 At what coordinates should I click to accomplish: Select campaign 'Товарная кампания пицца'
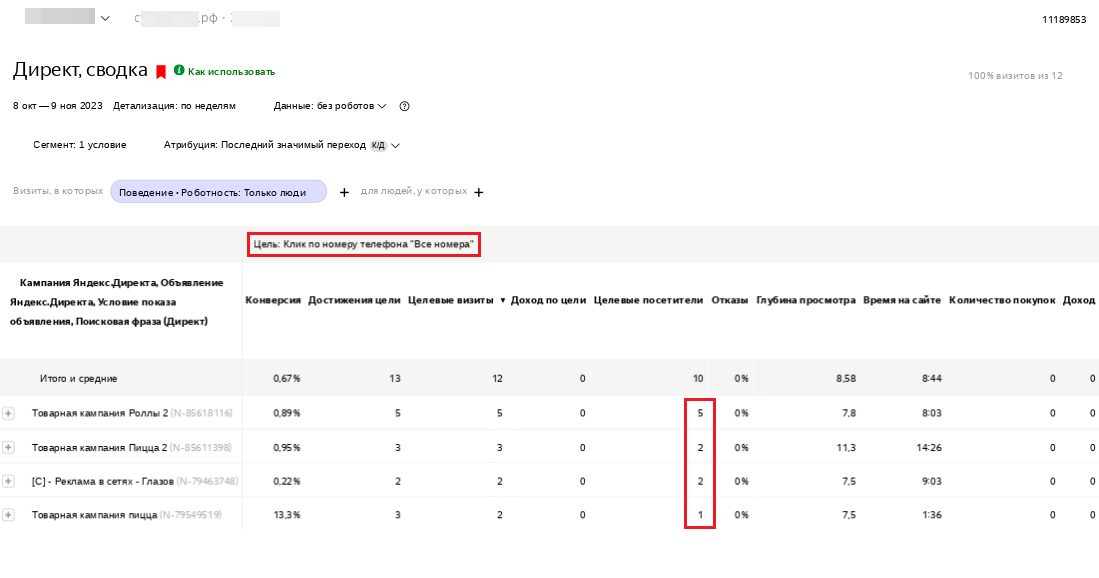(94, 515)
